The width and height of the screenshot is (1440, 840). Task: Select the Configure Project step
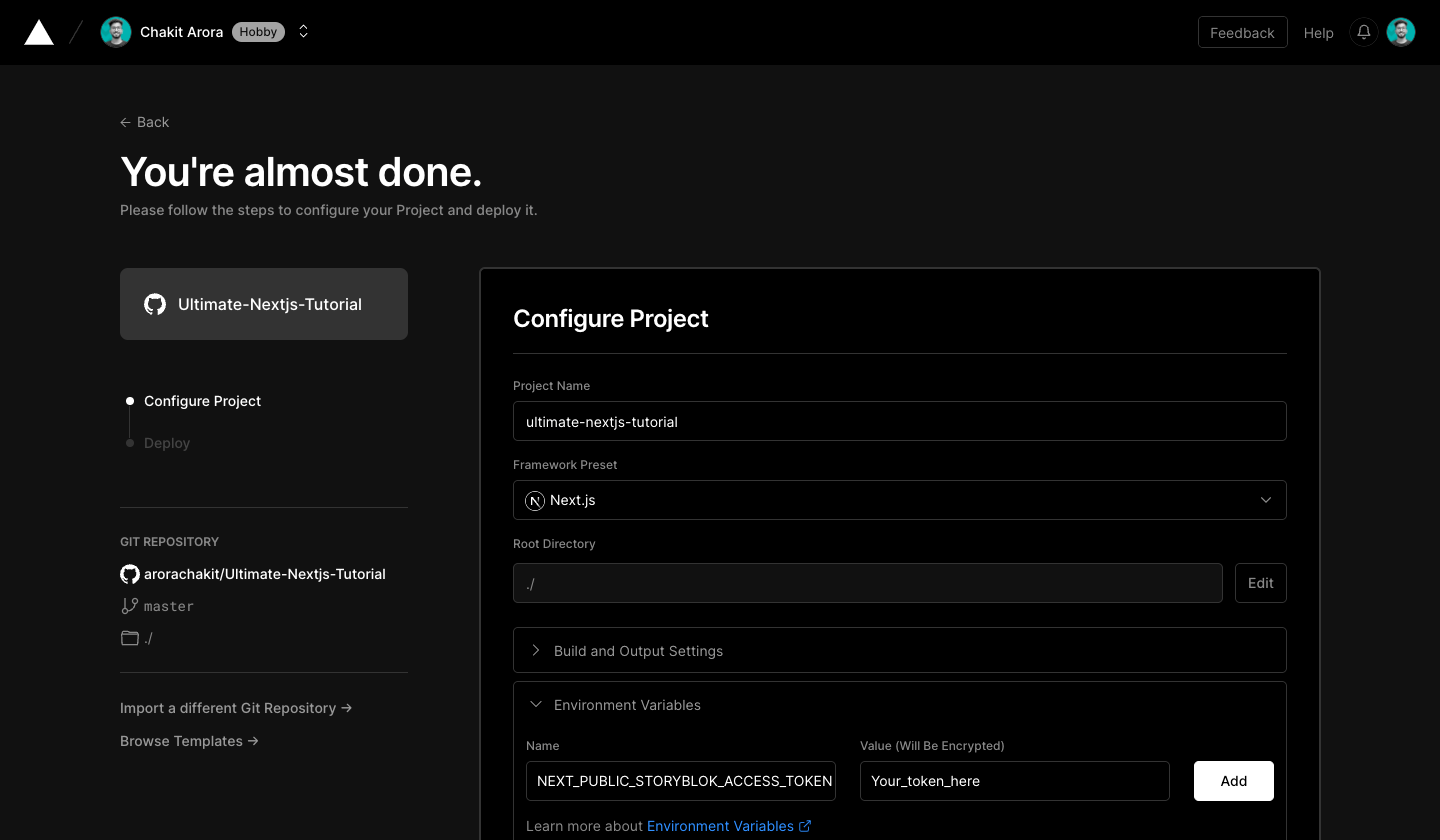tap(202, 401)
